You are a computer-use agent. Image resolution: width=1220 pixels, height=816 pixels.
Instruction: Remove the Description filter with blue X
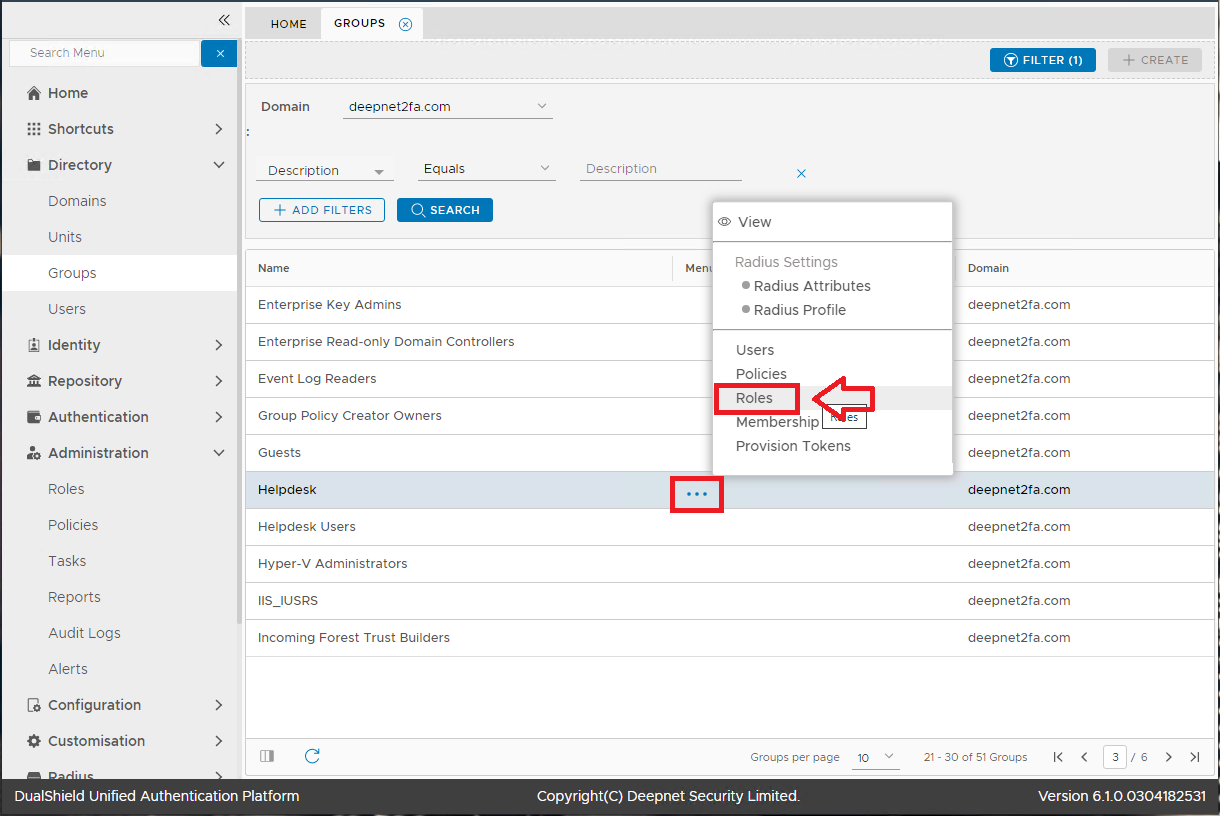pyautogui.click(x=801, y=173)
